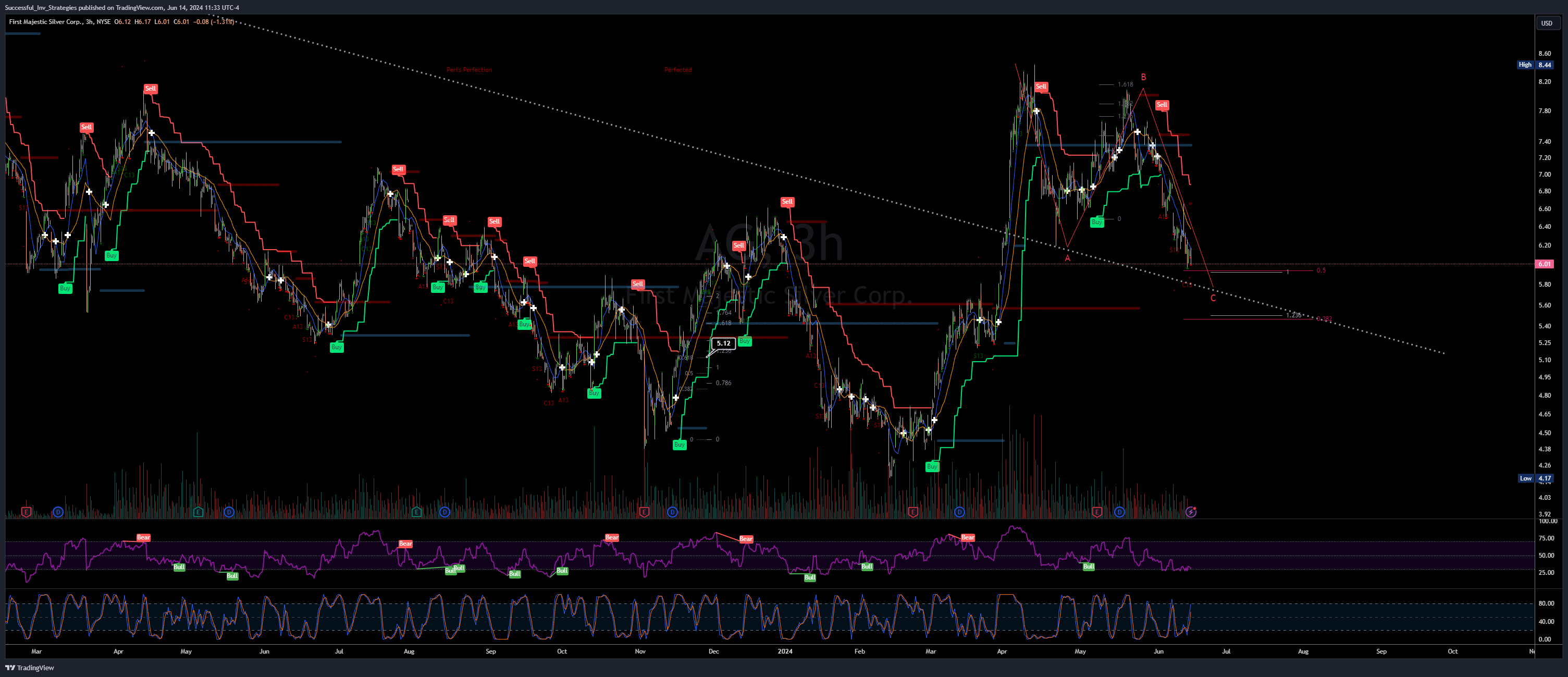The width and height of the screenshot is (1568, 677).
Task: Click the TradingView logo at bottom left
Action: click(30, 668)
